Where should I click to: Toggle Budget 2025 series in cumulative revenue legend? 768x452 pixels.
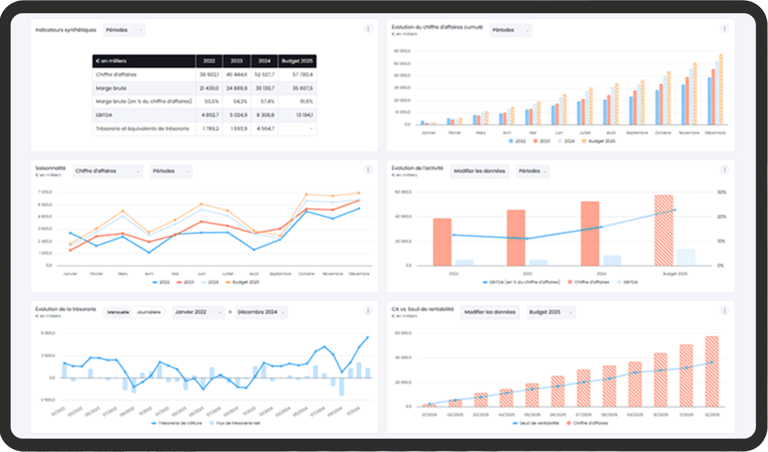click(599, 141)
